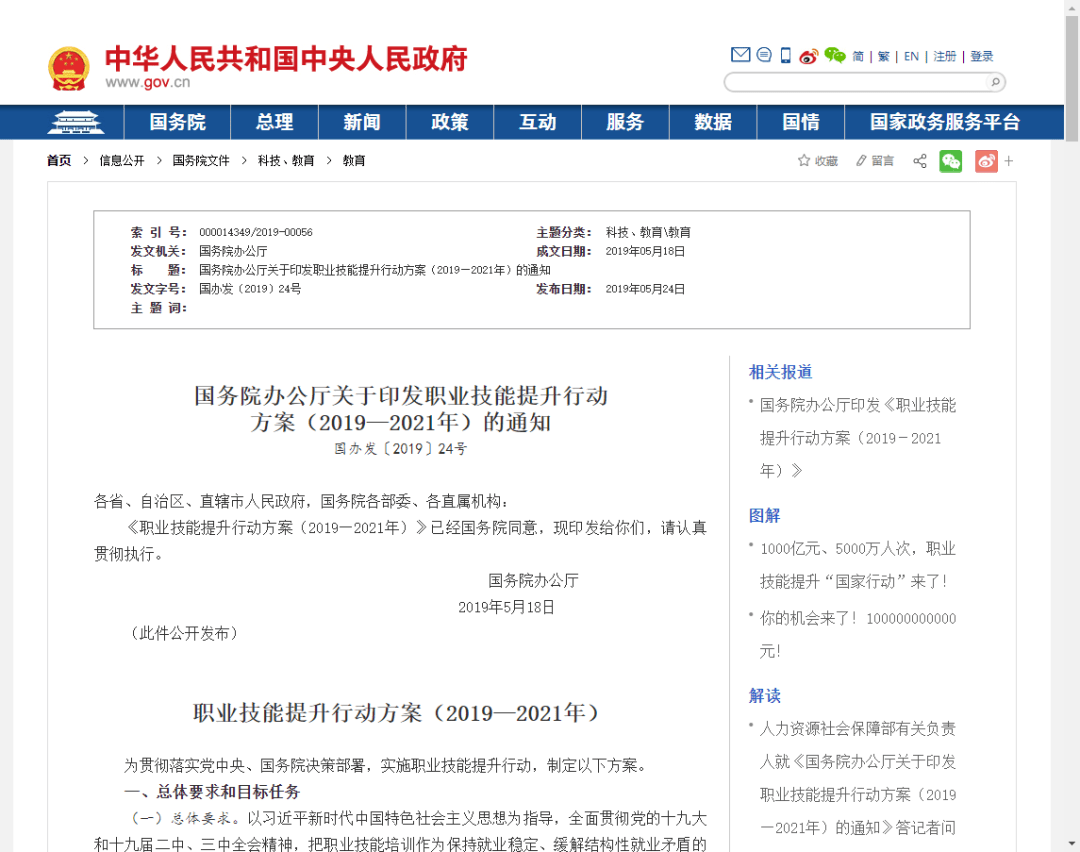Open 互动 in the navigation bar
This screenshot has height=852, width=1080.
tap(537, 122)
